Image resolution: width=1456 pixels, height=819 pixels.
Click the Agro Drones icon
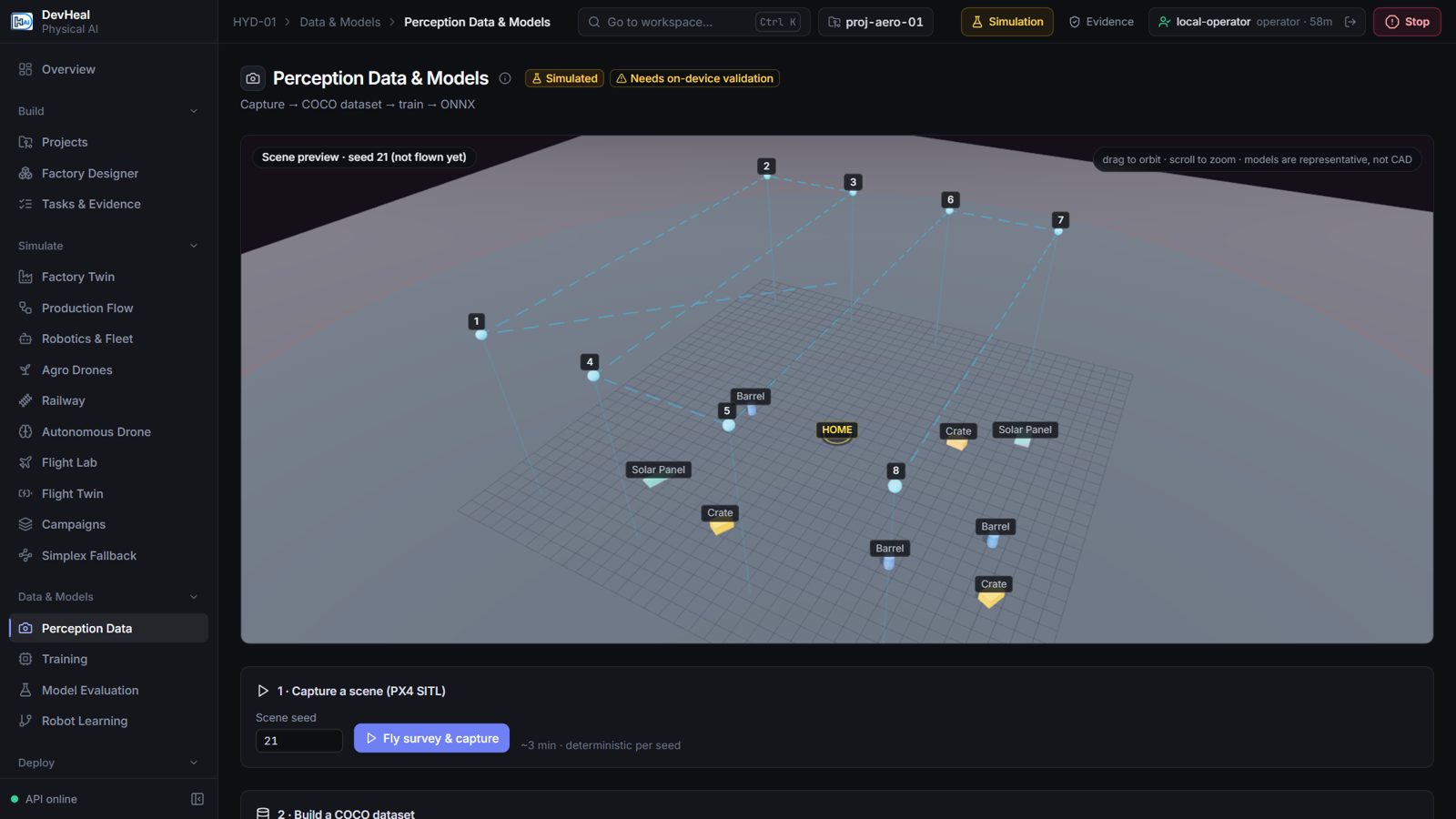[25, 369]
